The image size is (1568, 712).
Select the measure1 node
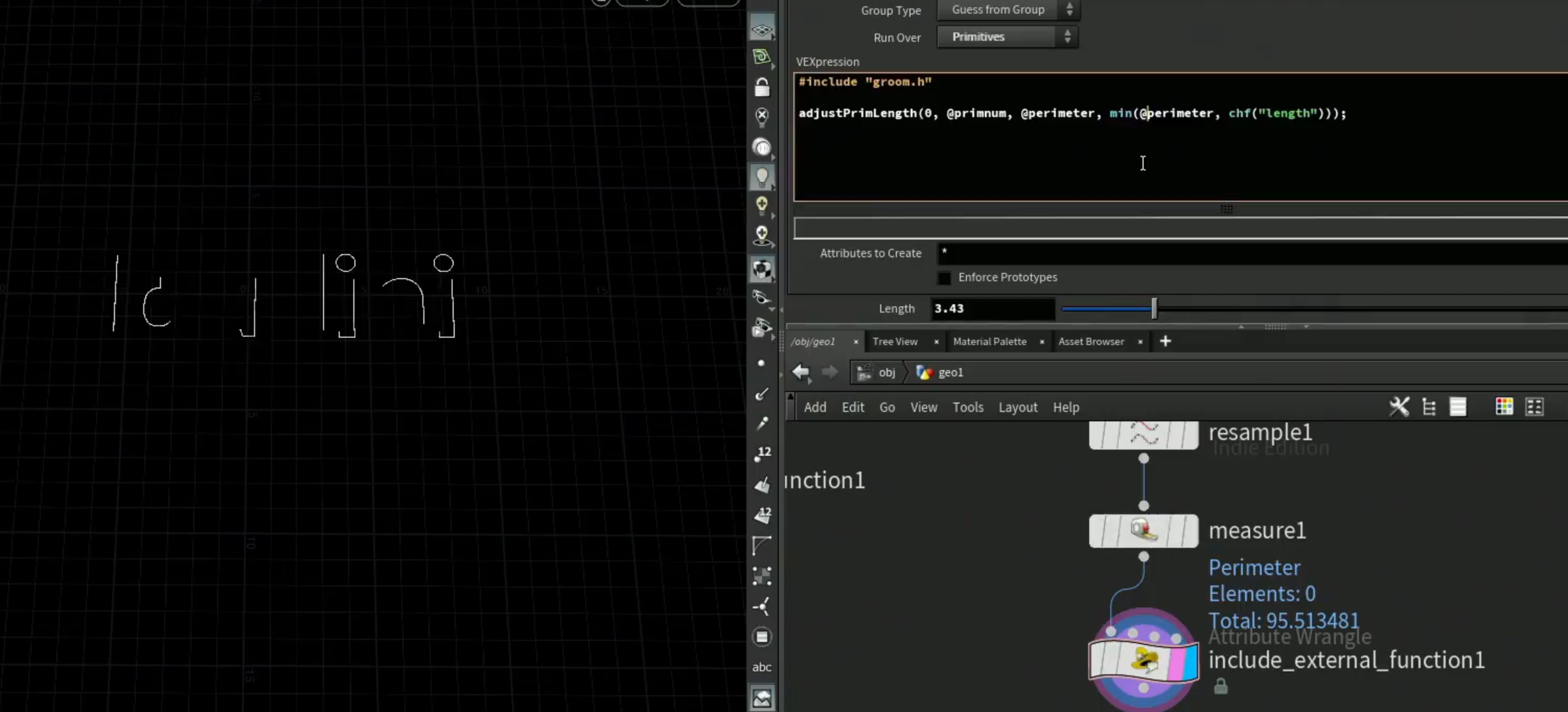pyautogui.click(x=1143, y=531)
